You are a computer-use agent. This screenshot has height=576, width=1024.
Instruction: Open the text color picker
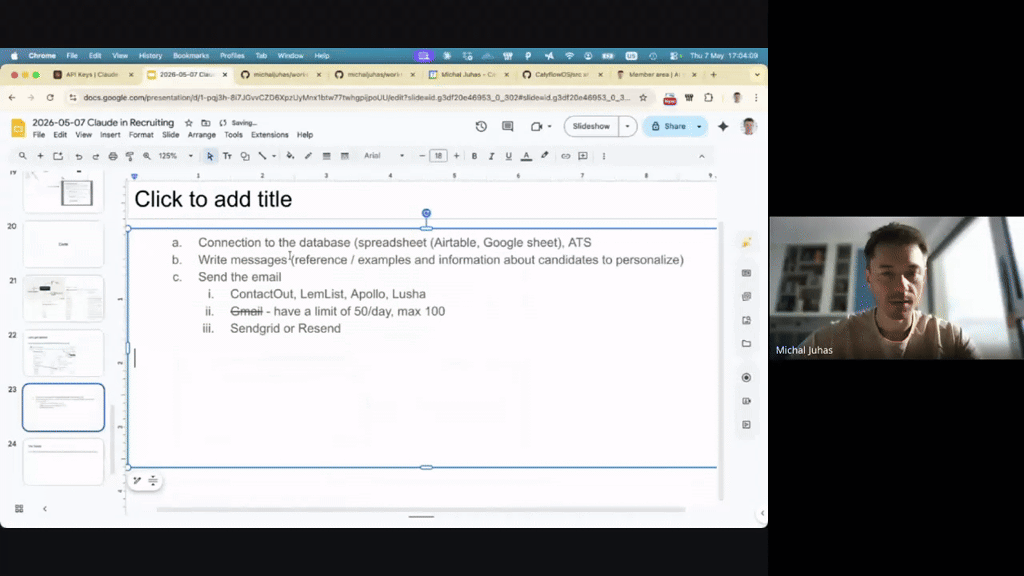pos(526,156)
